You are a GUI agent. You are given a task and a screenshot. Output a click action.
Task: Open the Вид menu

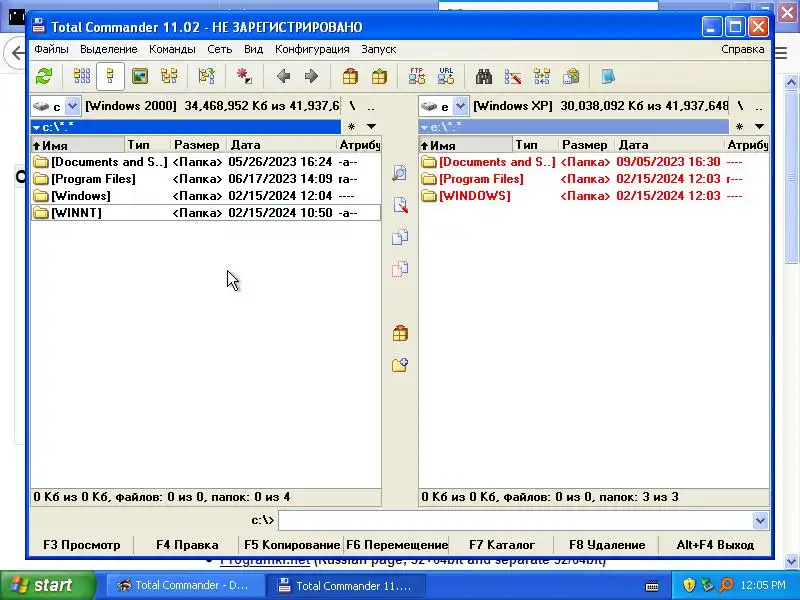(x=253, y=49)
